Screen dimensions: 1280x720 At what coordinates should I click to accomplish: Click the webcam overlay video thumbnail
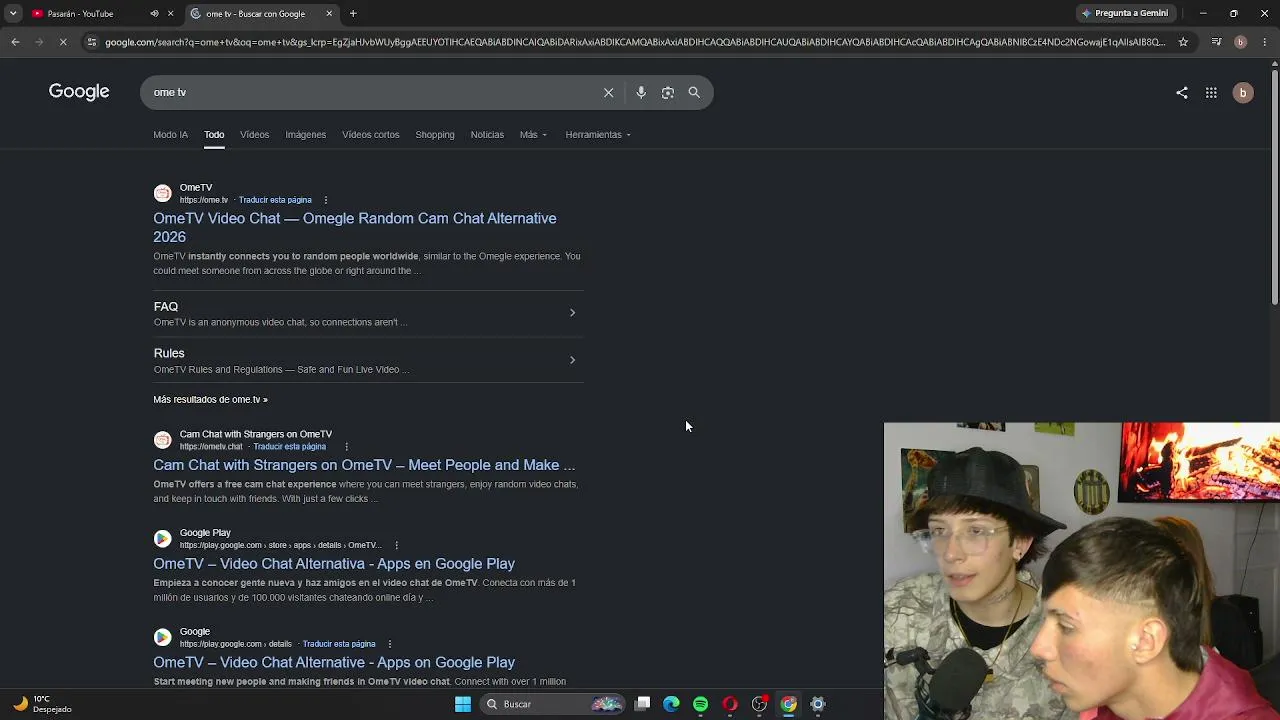pyautogui.click(x=1082, y=571)
